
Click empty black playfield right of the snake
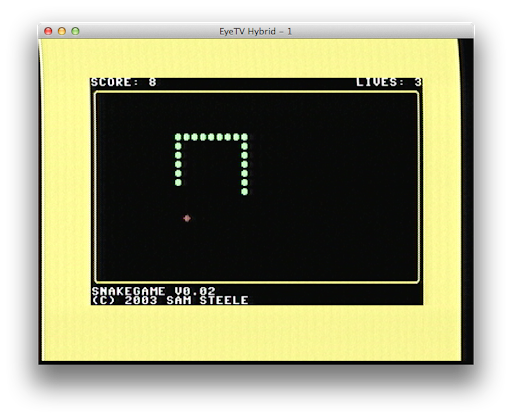(x=333, y=167)
